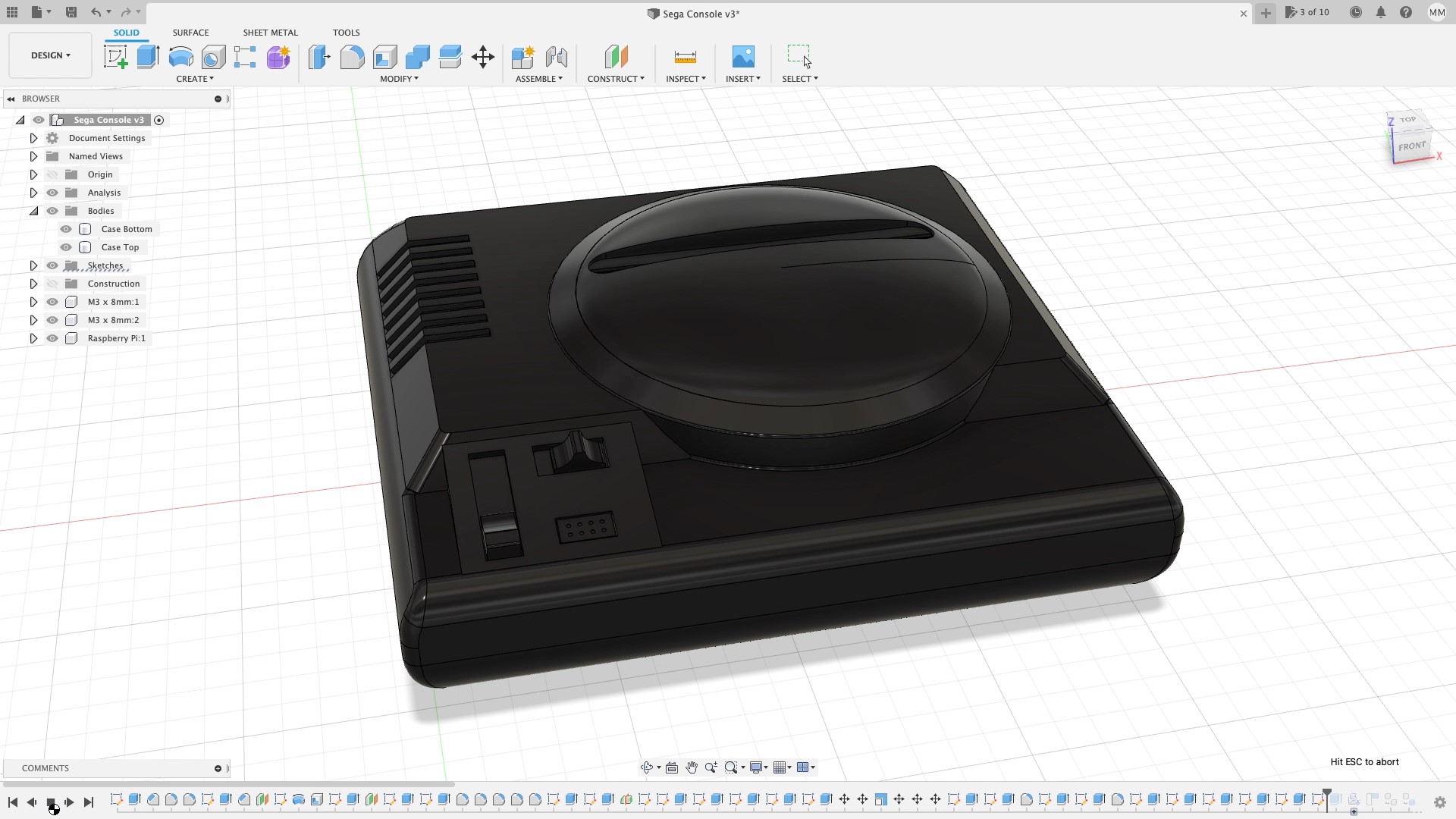The width and height of the screenshot is (1456, 819).
Task: Open the Extrude tool
Action: (146, 57)
